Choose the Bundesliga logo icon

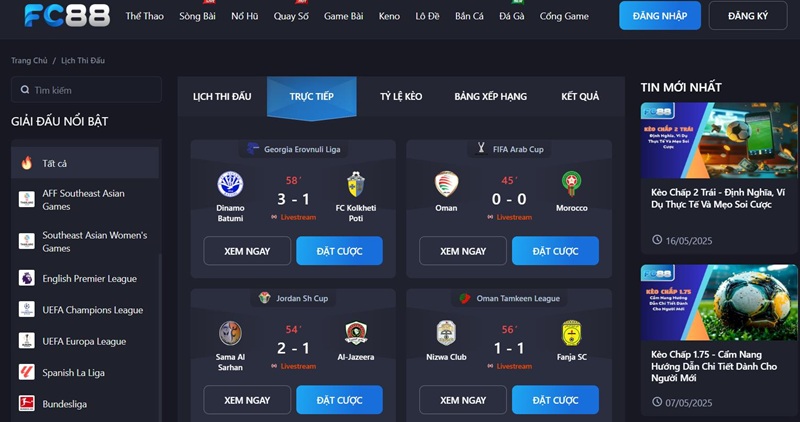point(27,404)
